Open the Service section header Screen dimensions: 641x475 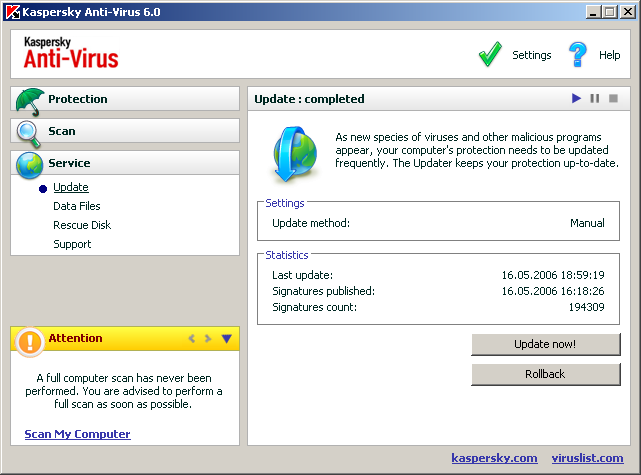coord(125,163)
